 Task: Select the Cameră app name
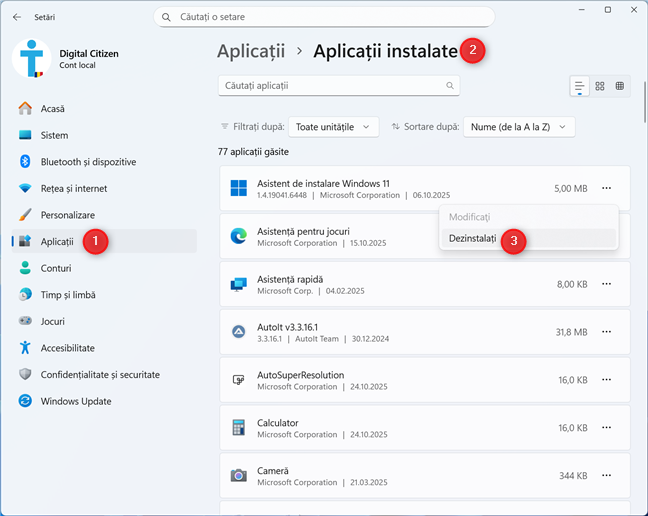coord(273,471)
